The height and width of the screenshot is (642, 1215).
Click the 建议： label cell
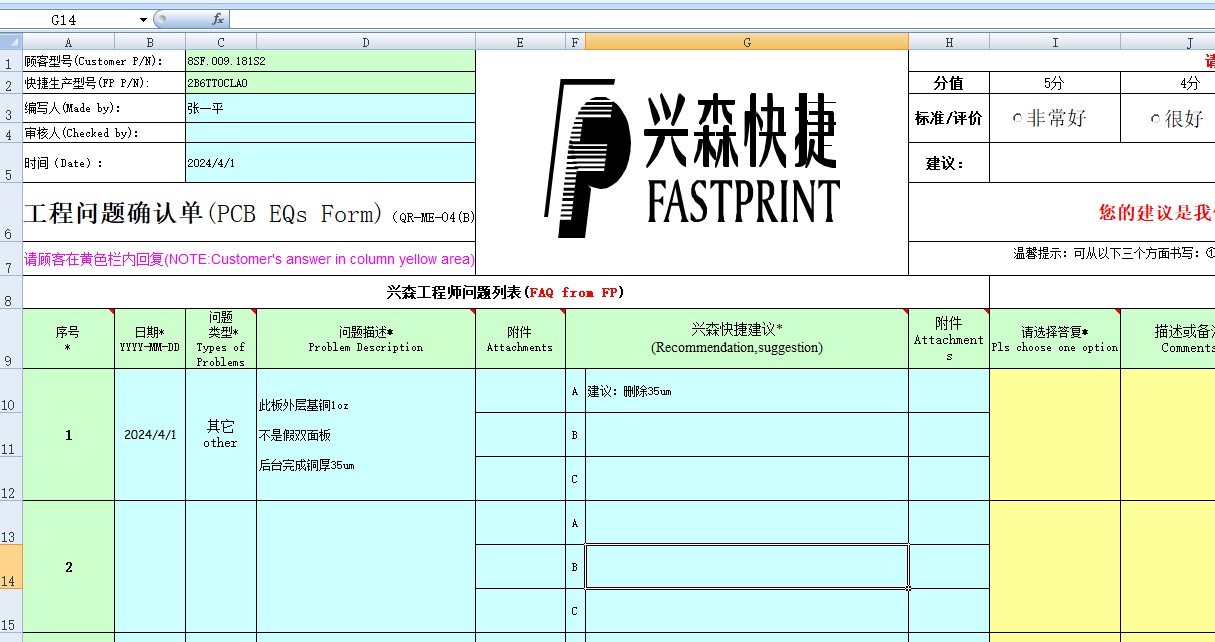click(x=949, y=163)
